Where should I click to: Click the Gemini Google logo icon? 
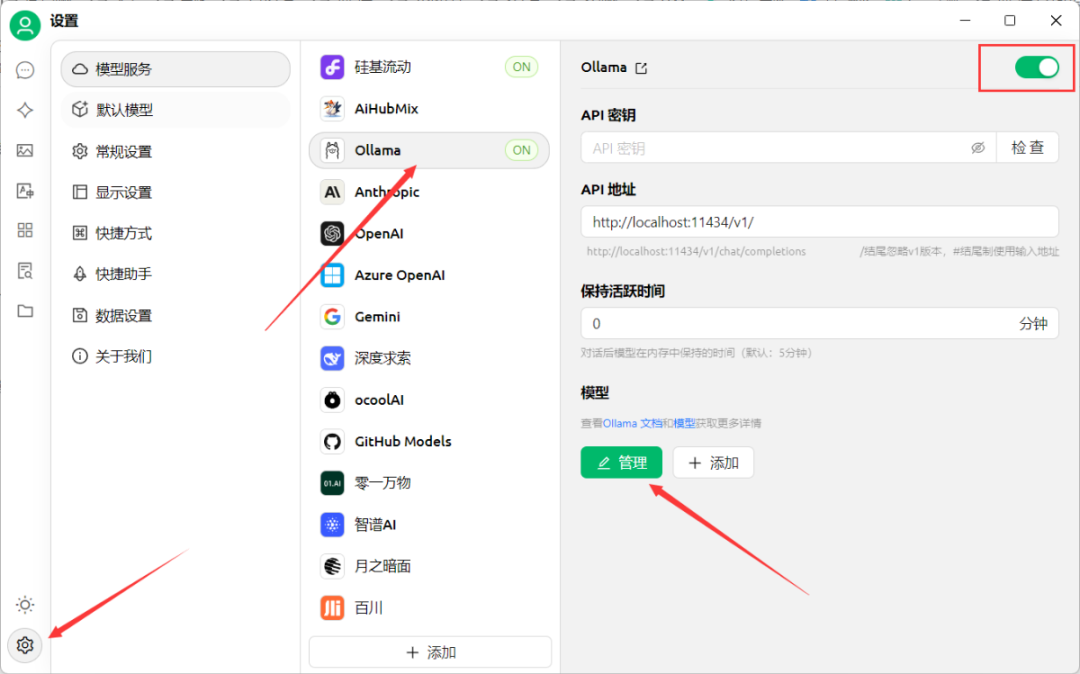pyautogui.click(x=332, y=317)
